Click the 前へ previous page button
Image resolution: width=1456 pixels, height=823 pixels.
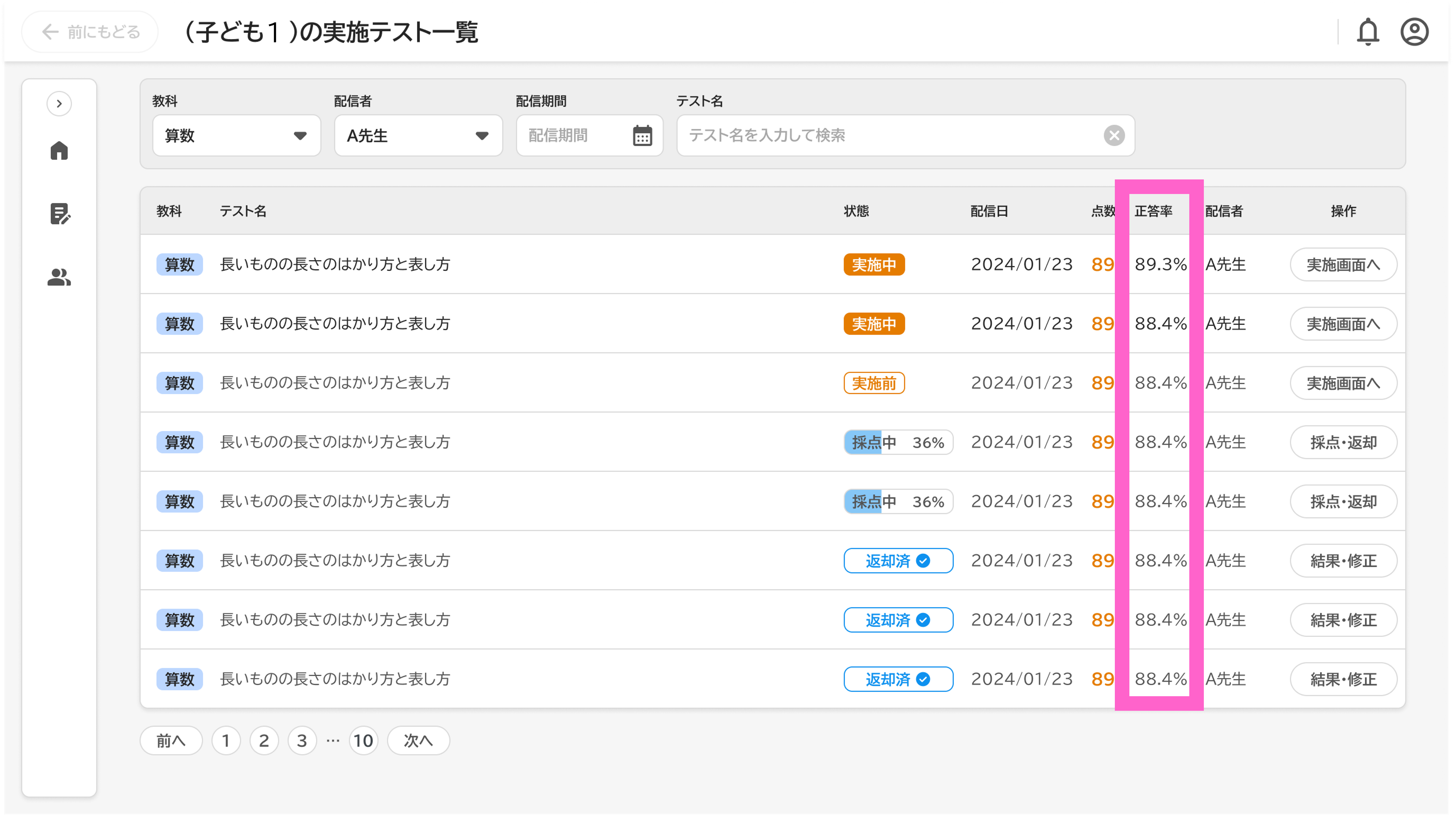coord(171,741)
